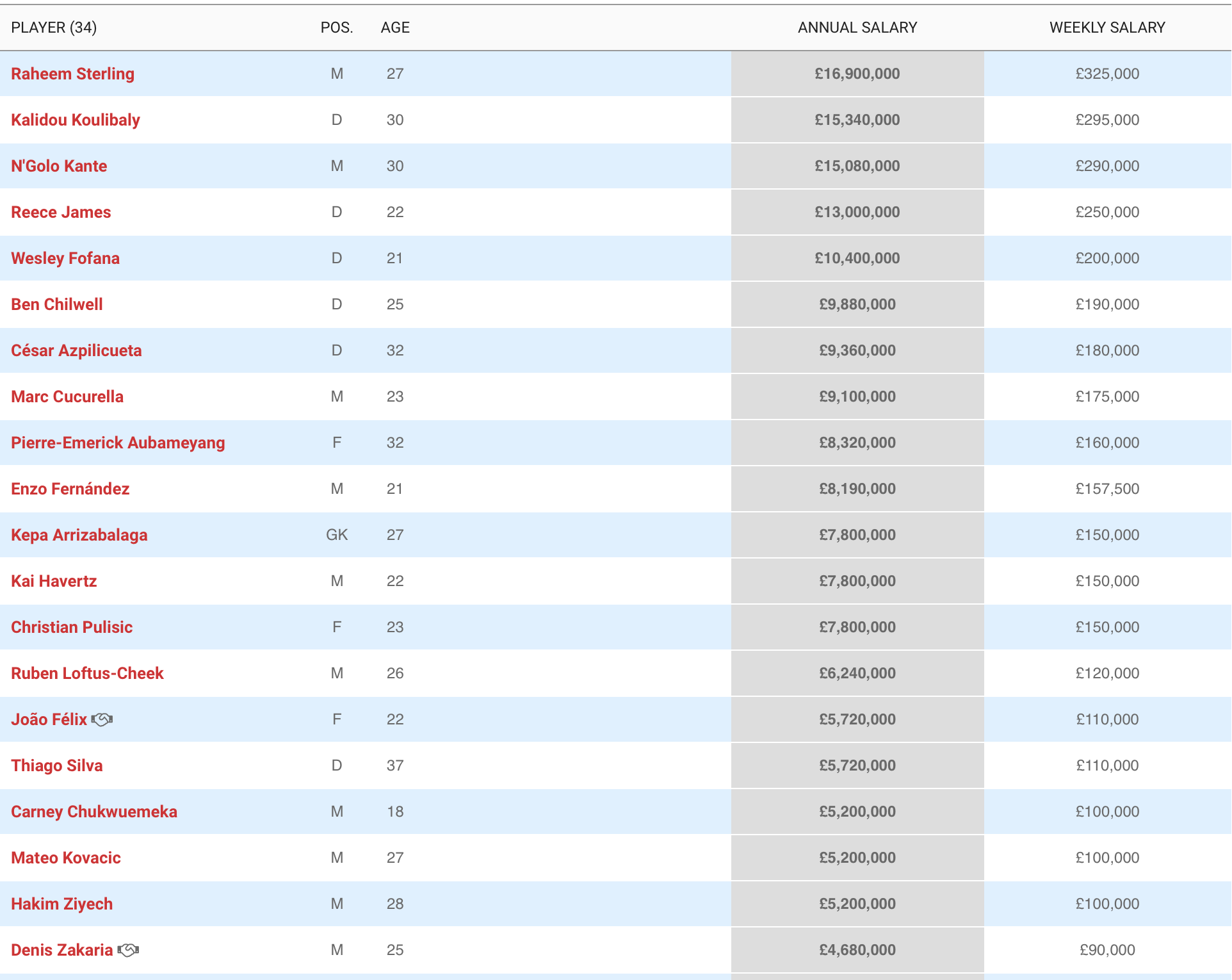The image size is (1232, 980).
Task: Sort by ANNUAL SALARY column header
Action: click(857, 28)
